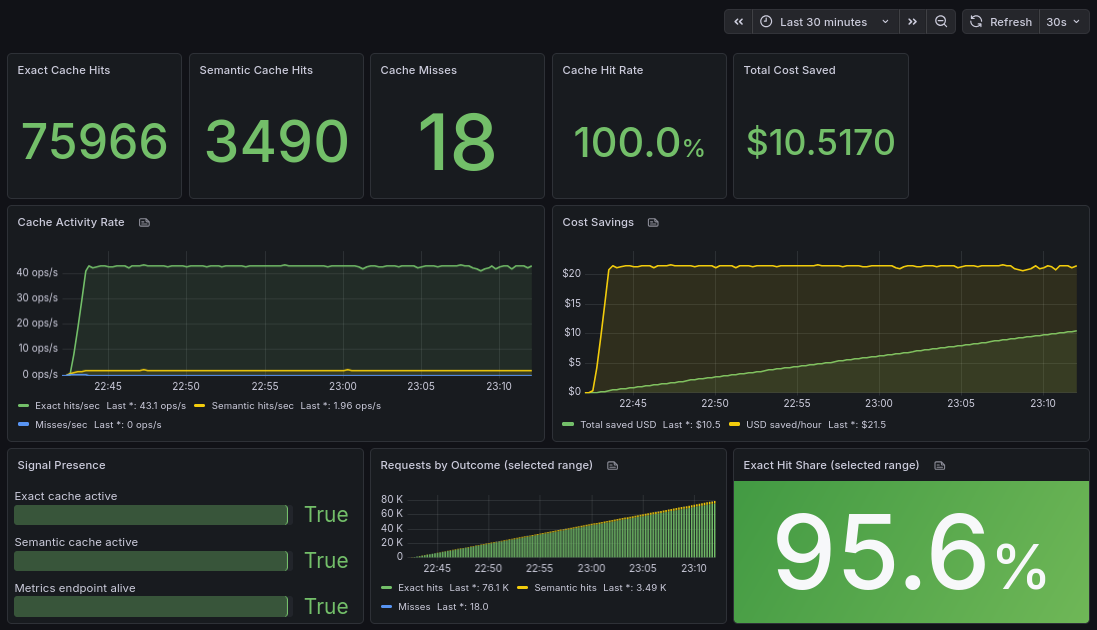Click the info icon beside Cache Activity Rate title
The width and height of the screenshot is (1097, 630).
pyautogui.click(x=144, y=222)
